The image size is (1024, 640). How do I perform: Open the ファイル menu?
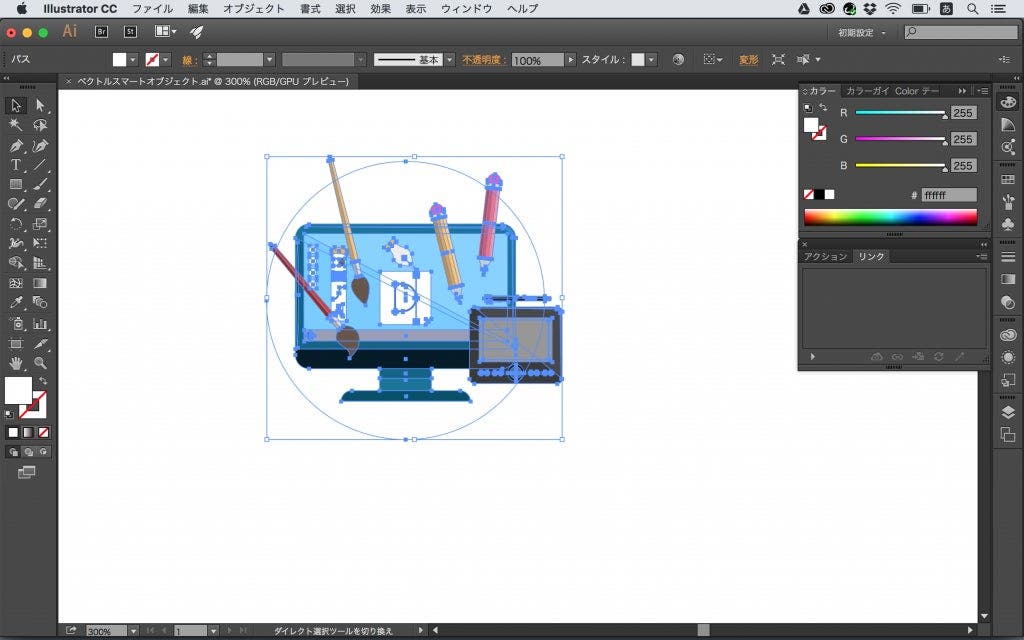tap(153, 8)
